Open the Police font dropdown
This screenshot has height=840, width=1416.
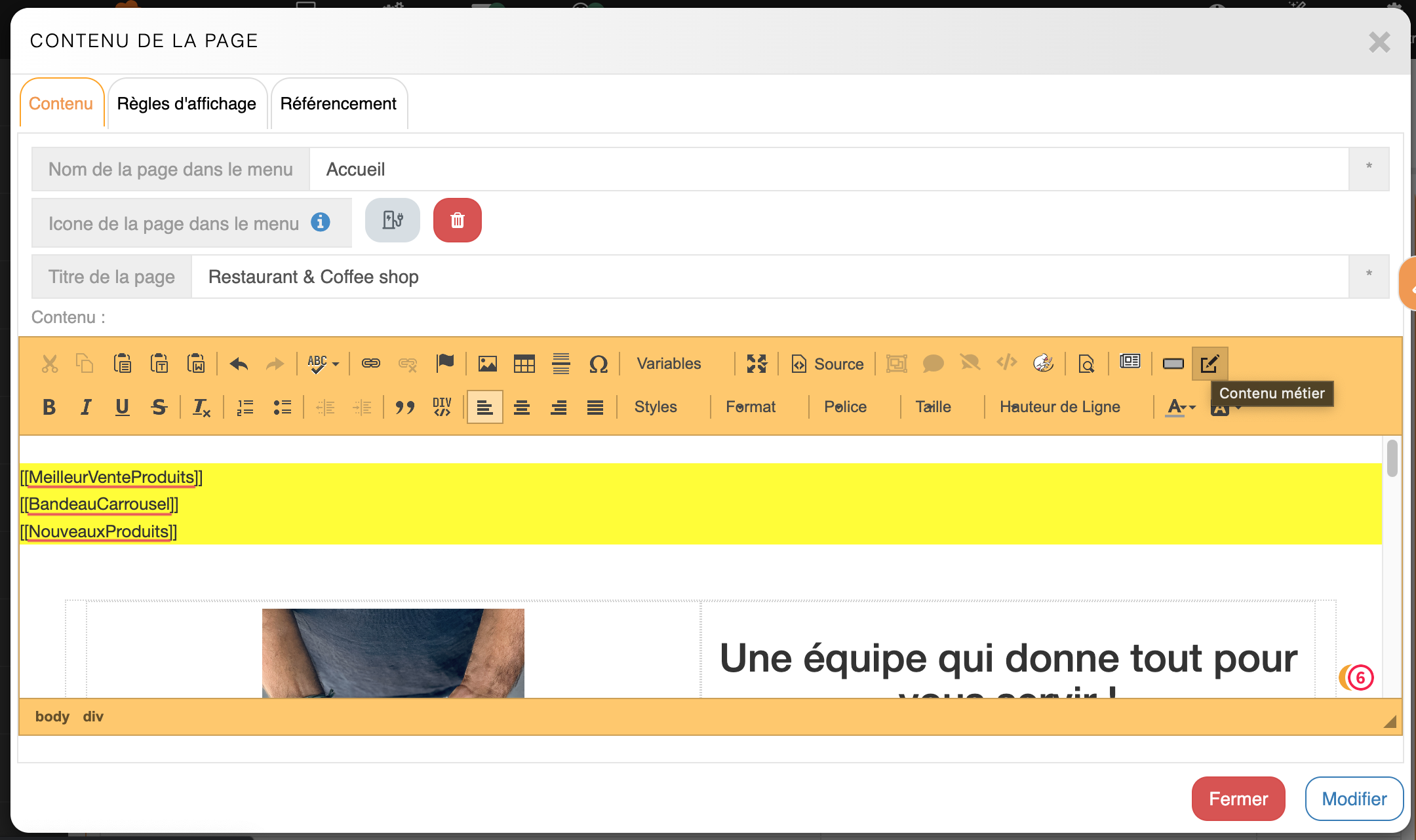click(x=845, y=407)
